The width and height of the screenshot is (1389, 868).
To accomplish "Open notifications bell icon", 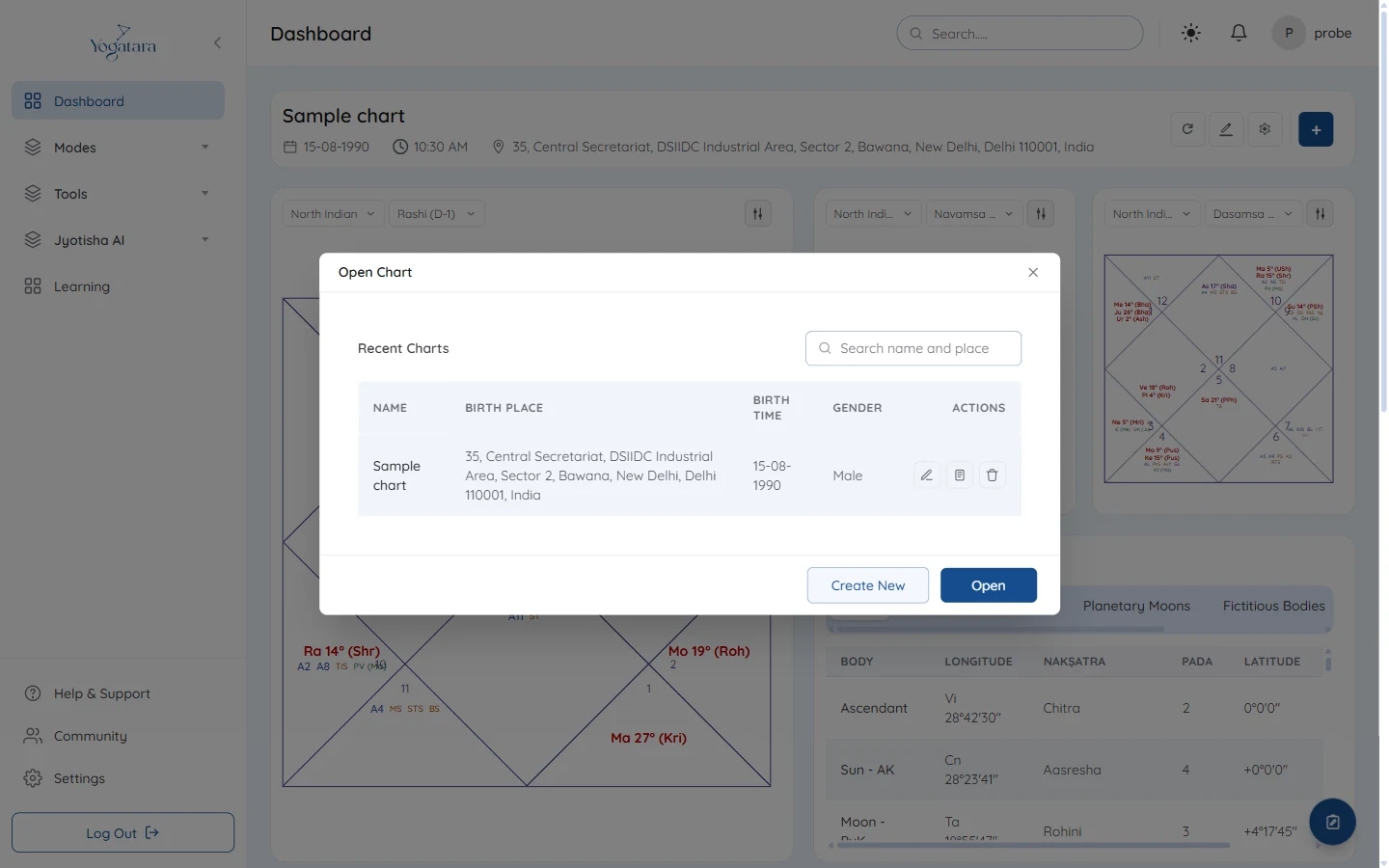I will [1239, 33].
